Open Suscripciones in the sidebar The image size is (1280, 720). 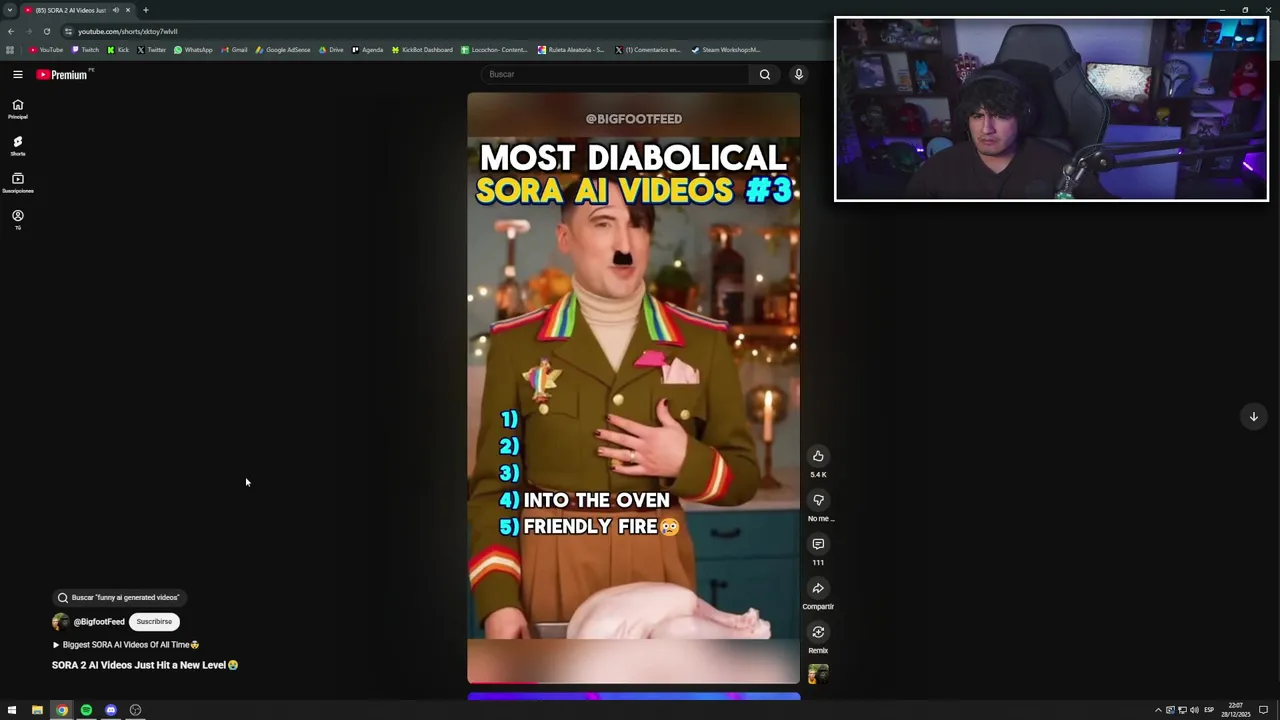17,183
